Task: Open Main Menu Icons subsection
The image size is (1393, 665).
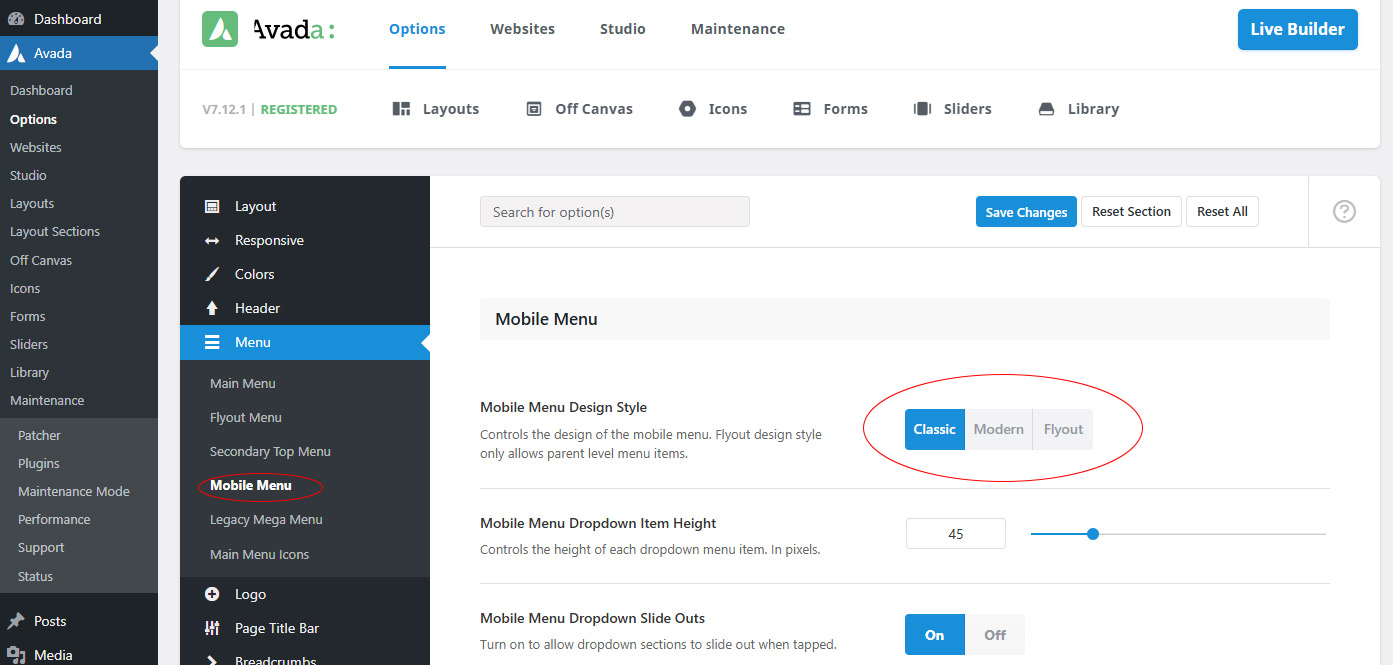Action: (259, 554)
